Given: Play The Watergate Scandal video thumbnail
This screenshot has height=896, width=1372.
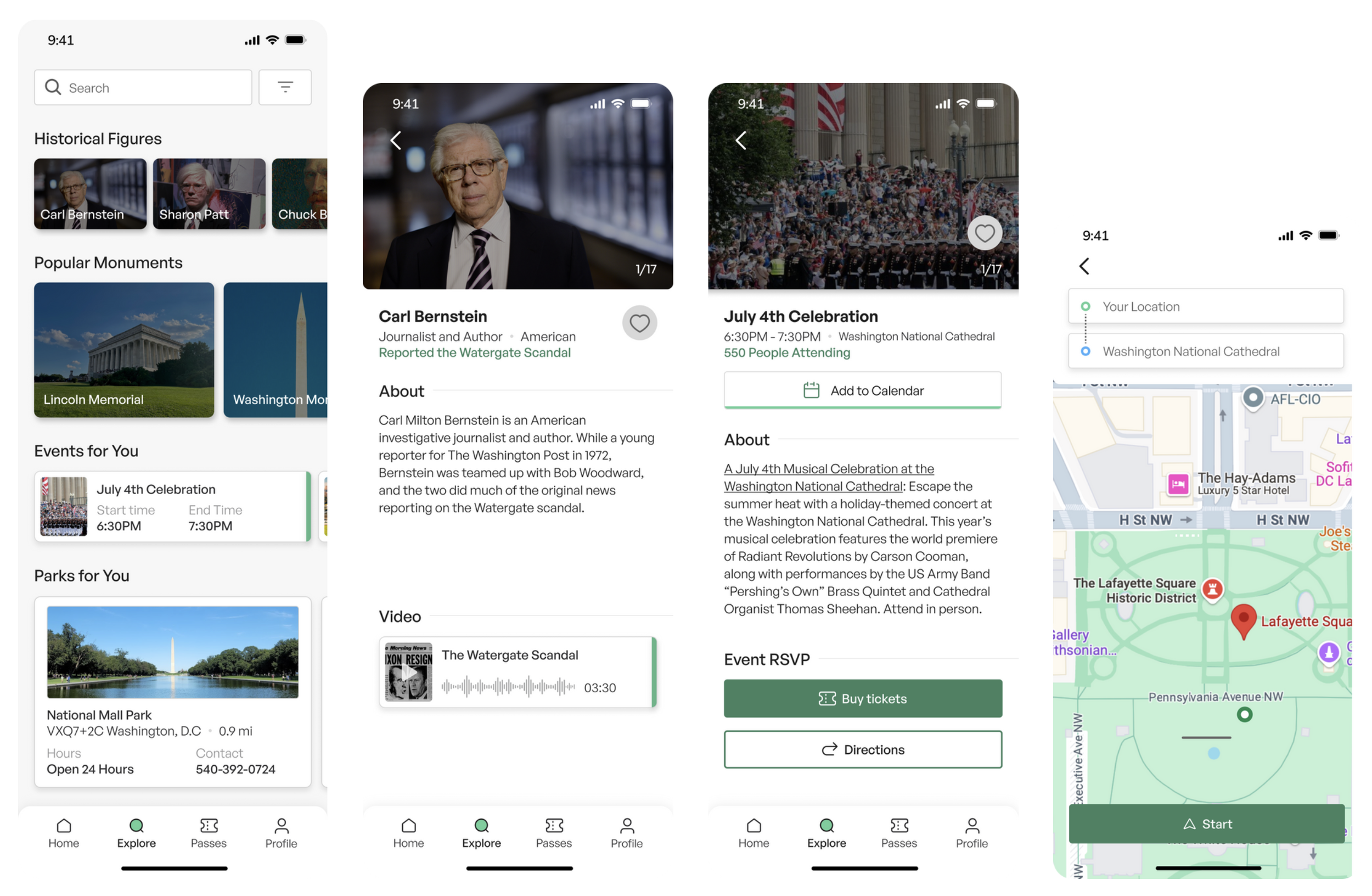Looking at the screenshot, I should [409, 671].
